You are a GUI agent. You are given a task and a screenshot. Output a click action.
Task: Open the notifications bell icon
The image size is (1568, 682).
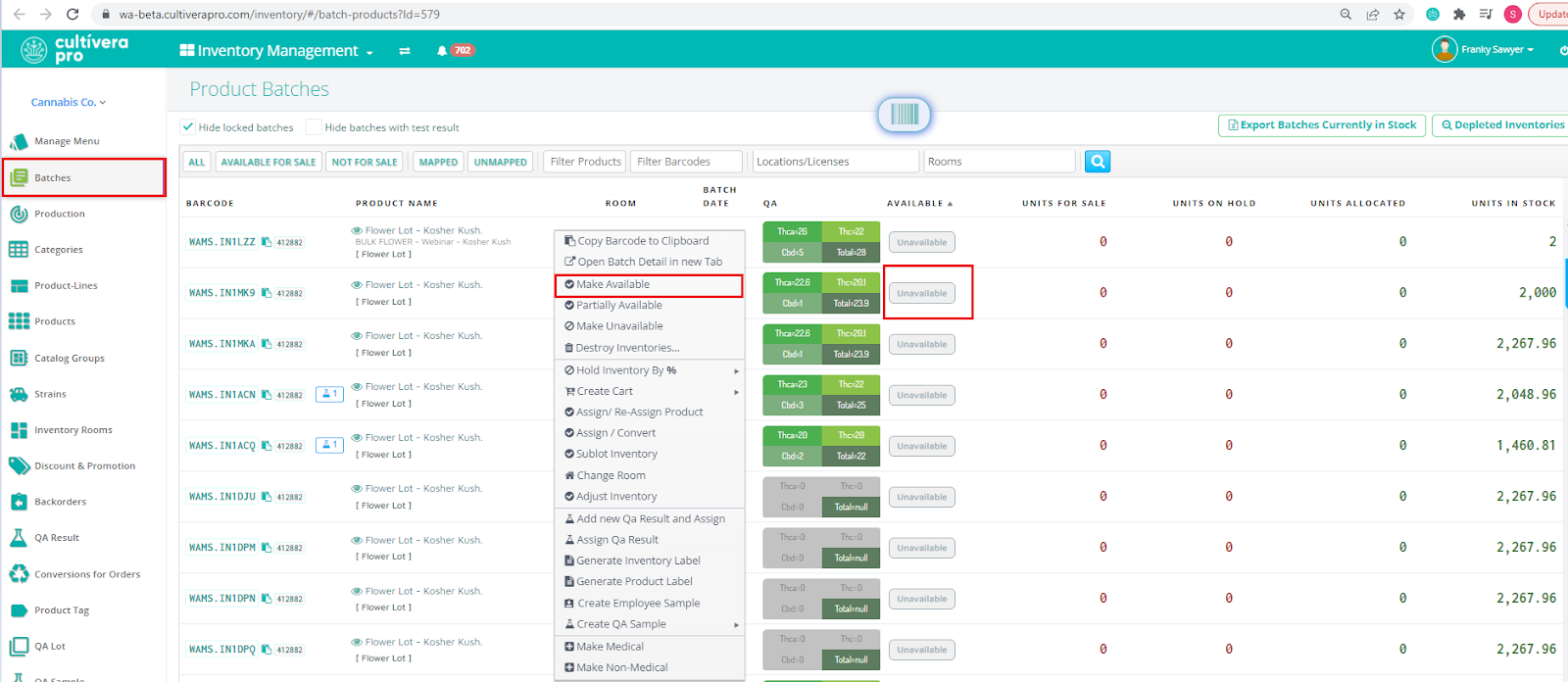442,51
